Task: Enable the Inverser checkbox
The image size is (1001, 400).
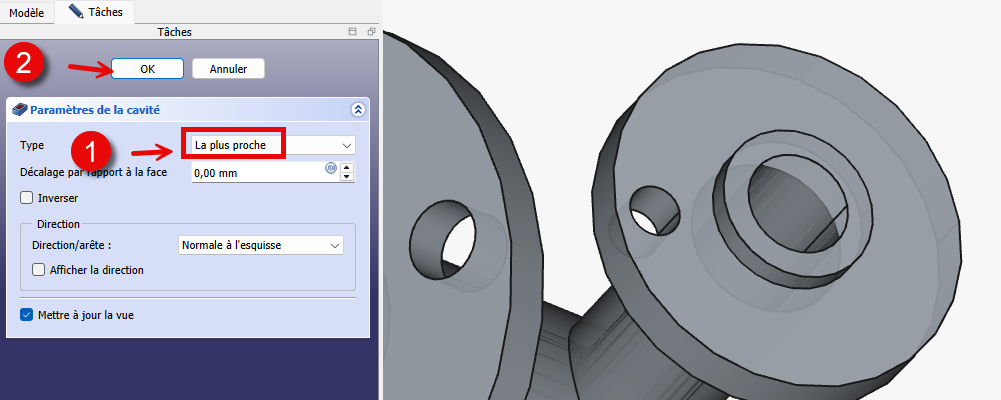Action: (26, 198)
